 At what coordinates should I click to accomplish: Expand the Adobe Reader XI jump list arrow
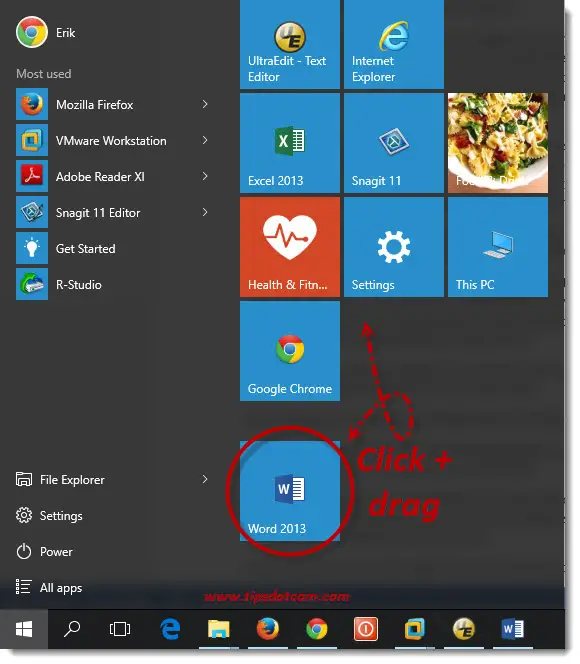click(x=205, y=176)
